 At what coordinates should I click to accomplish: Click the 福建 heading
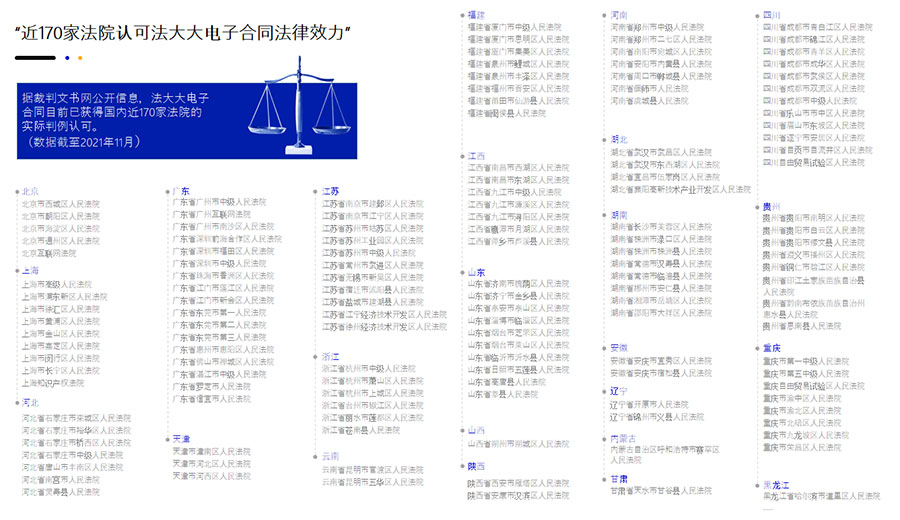[x=476, y=15]
